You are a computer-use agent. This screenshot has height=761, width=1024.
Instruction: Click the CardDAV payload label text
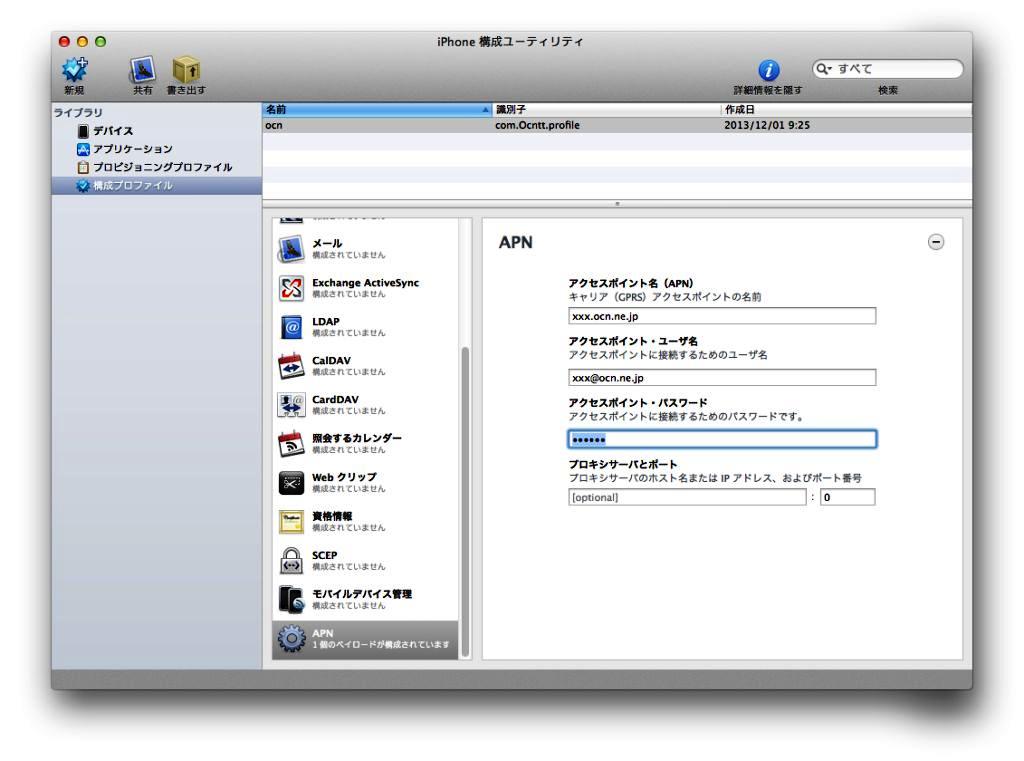pos(335,399)
